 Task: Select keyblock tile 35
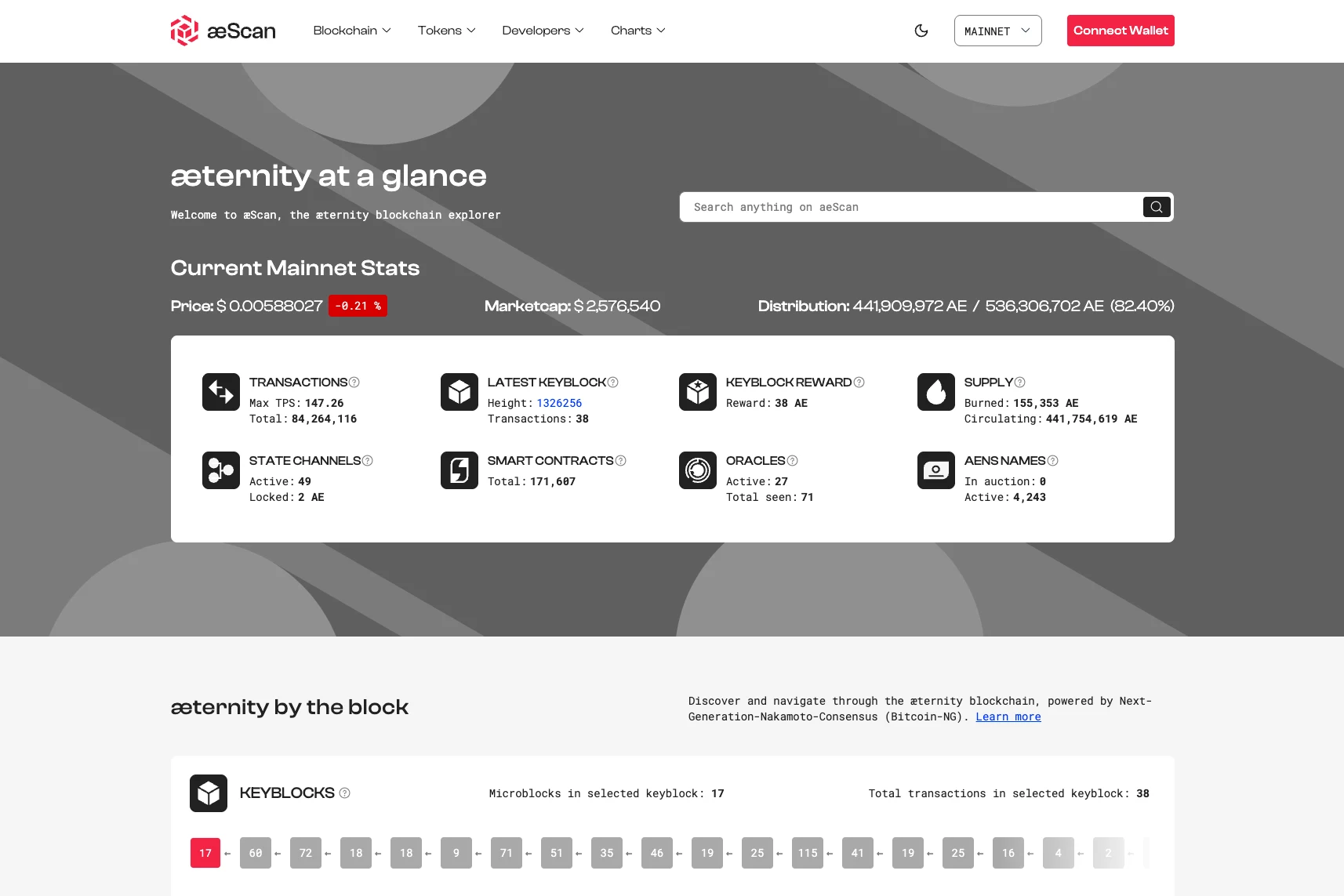607,853
